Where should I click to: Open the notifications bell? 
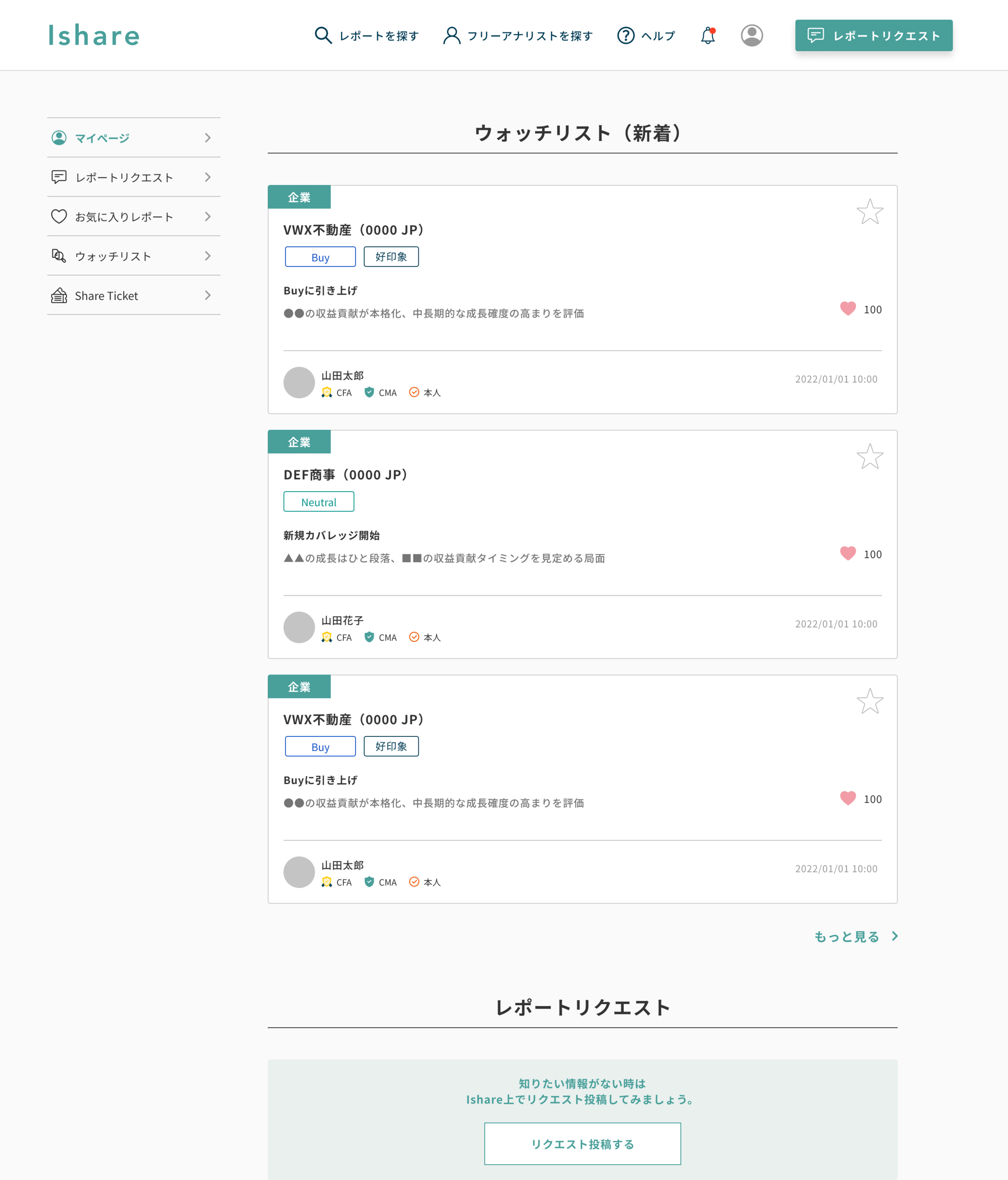pyautogui.click(x=707, y=35)
